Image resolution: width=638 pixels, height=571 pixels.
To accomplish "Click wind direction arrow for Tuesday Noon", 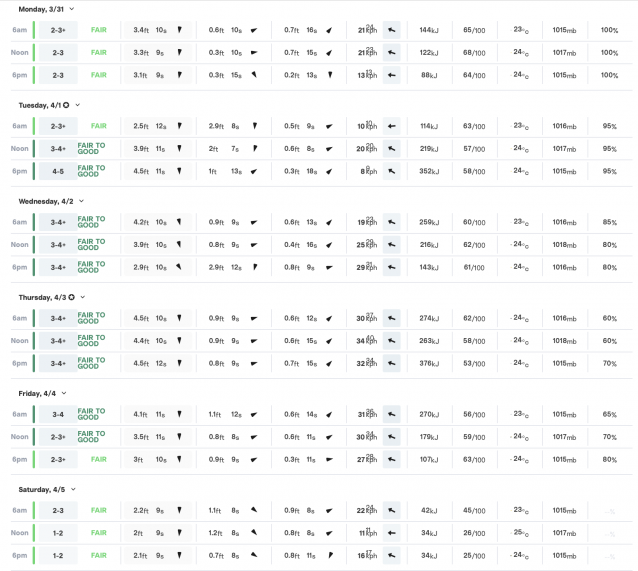I will click(392, 148).
